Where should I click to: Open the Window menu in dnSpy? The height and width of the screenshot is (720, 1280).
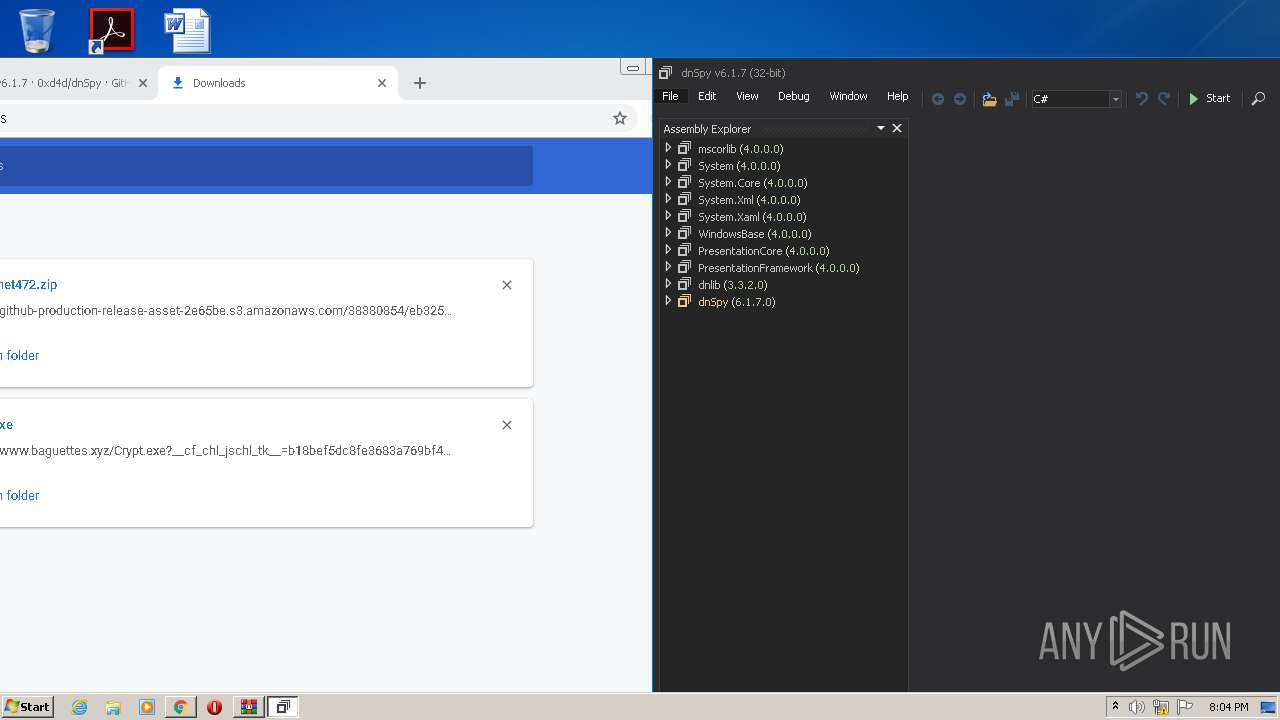coord(848,96)
